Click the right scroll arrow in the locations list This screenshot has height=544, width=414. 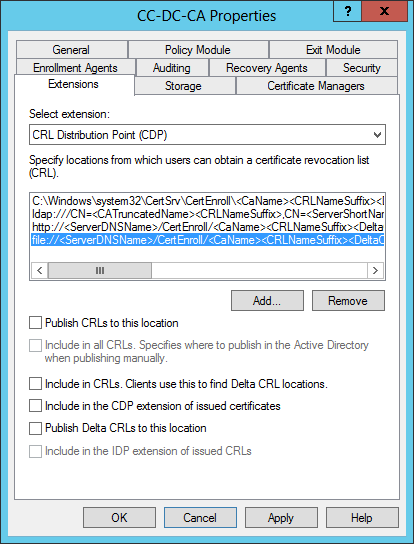pos(375,270)
